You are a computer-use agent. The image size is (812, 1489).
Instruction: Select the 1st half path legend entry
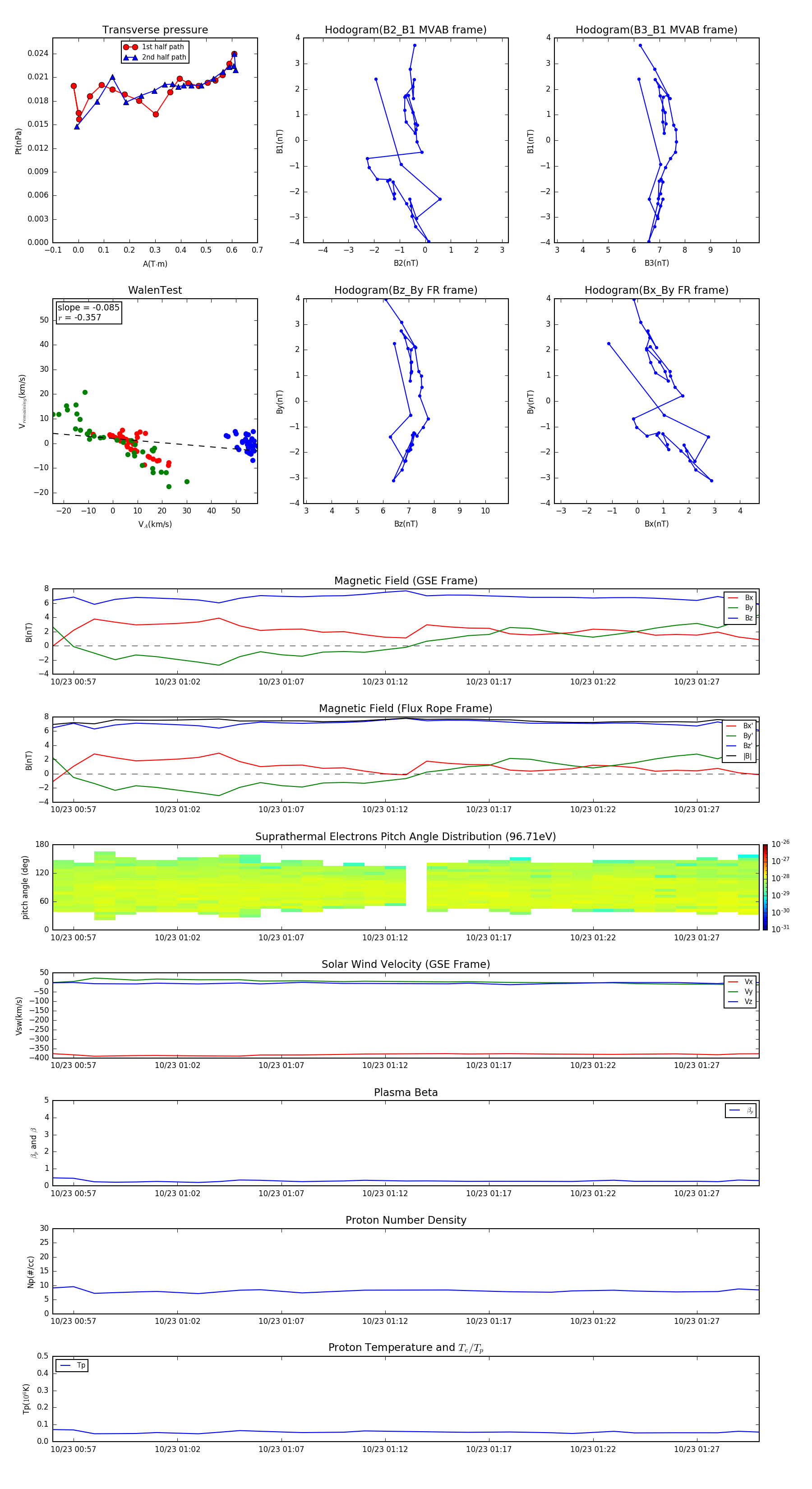point(154,47)
